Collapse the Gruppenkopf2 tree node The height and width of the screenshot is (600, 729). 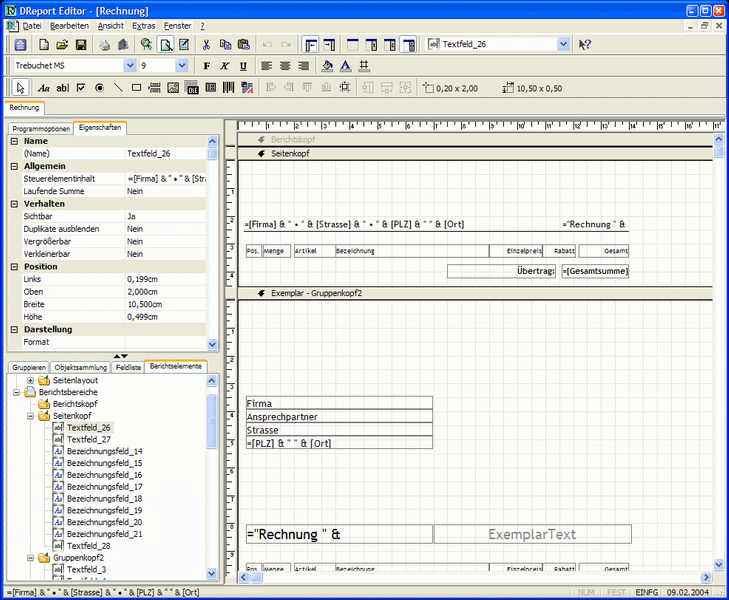(30, 558)
